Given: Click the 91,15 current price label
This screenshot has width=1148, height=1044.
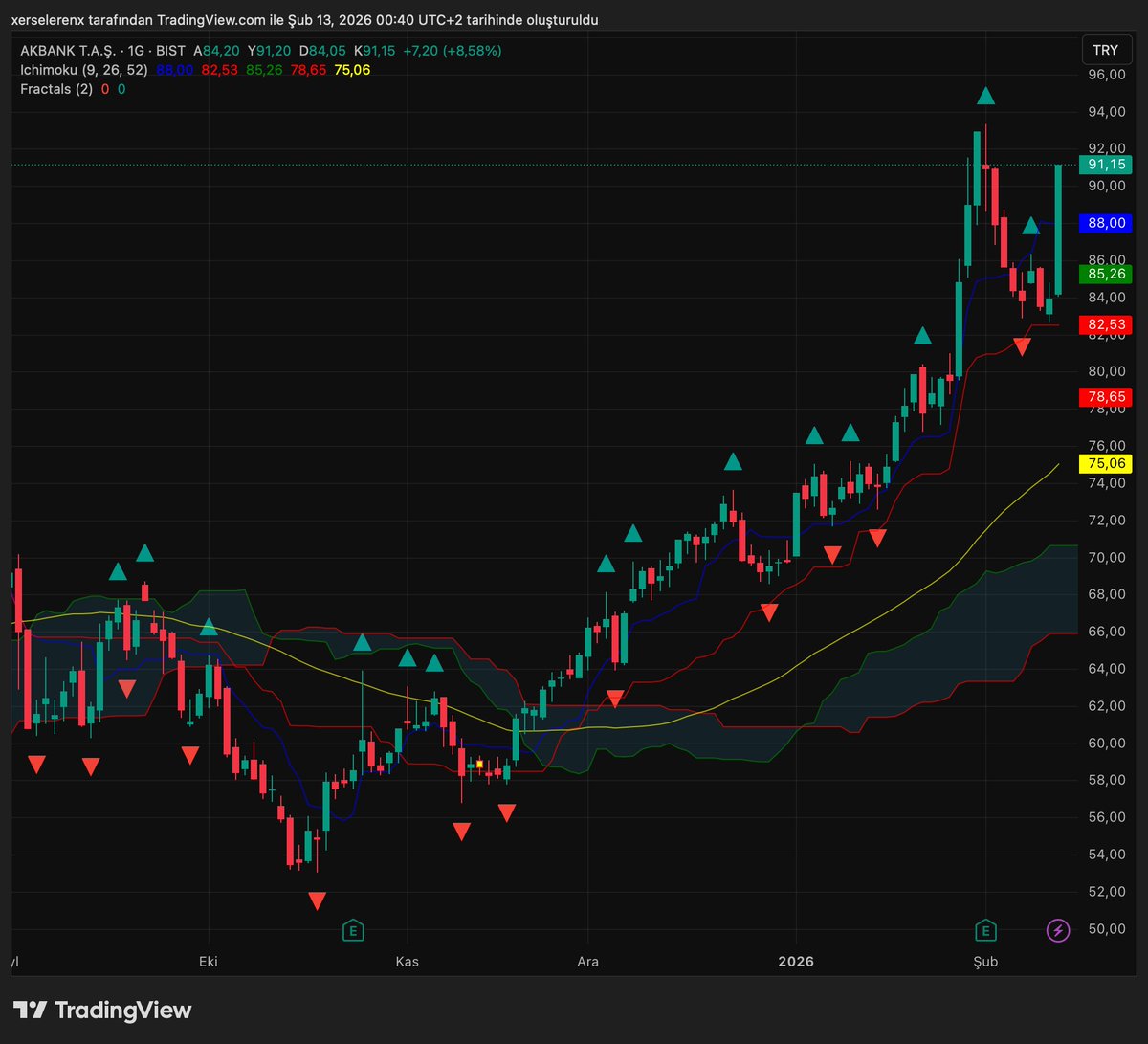Looking at the screenshot, I should (x=1104, y=165).
